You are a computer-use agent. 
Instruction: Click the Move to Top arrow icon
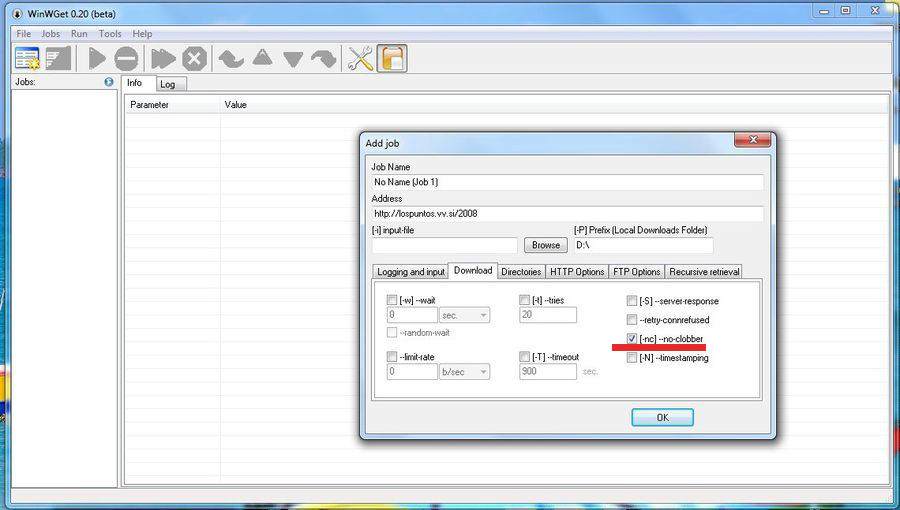tap(231, 59)
